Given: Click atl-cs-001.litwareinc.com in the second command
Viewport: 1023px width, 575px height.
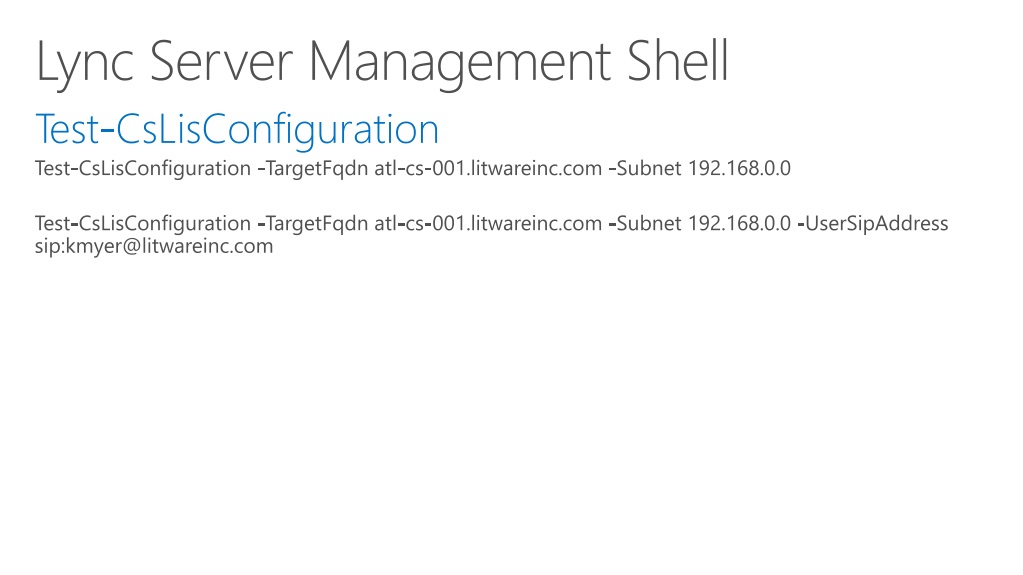Looking at the screenshot, I should (488, 224).
